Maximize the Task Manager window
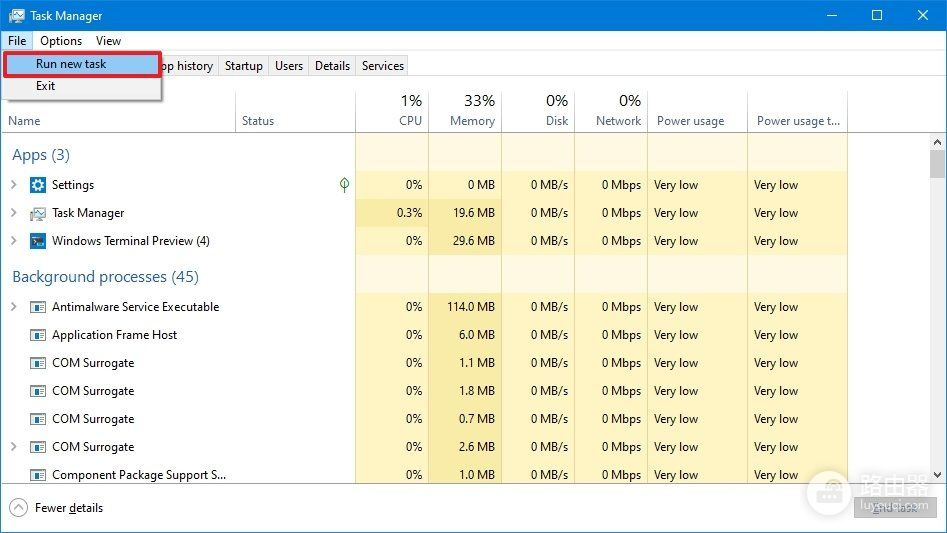947x533 pixels. [877, 15]
